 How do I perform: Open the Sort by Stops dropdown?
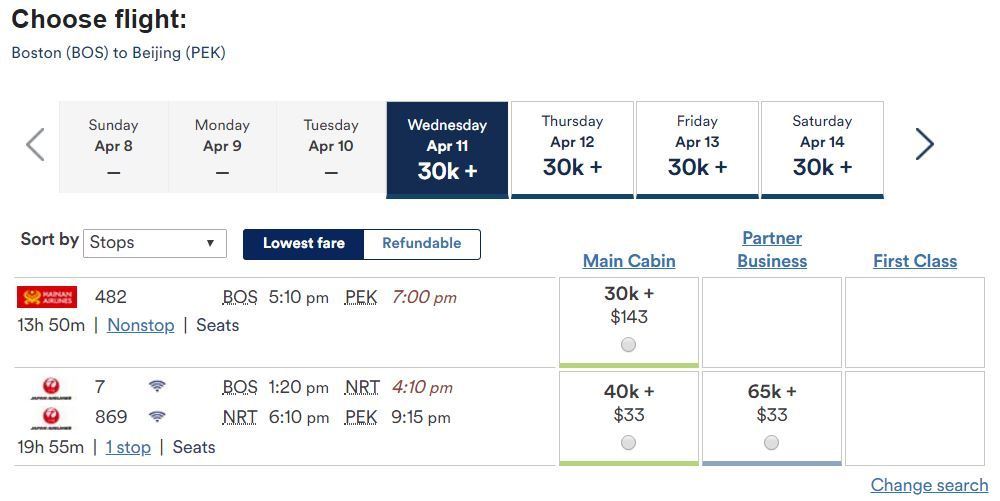pyautogui.click(x=155, y=243)
